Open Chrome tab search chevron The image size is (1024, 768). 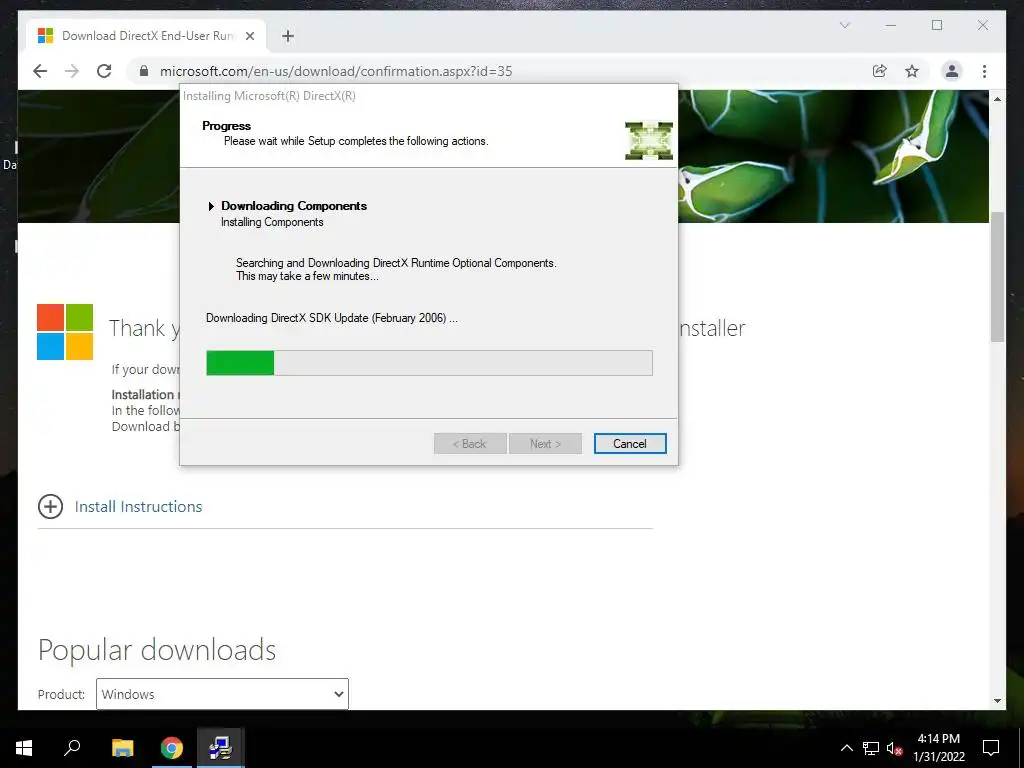844,25
